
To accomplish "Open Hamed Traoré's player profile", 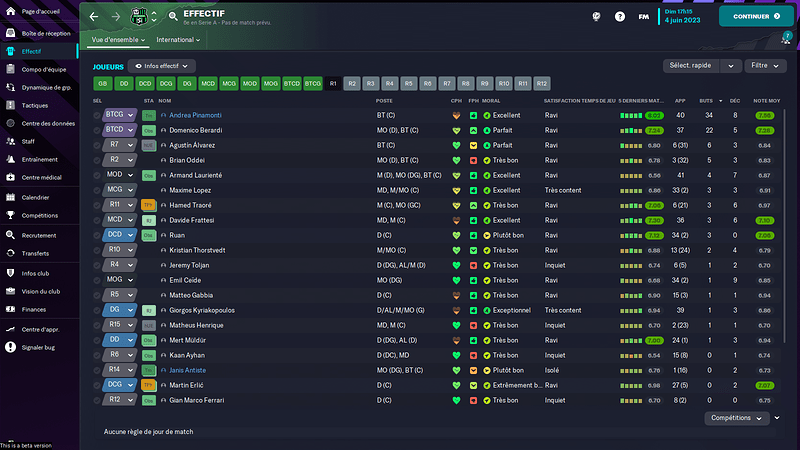I will [x=191, y=205].
